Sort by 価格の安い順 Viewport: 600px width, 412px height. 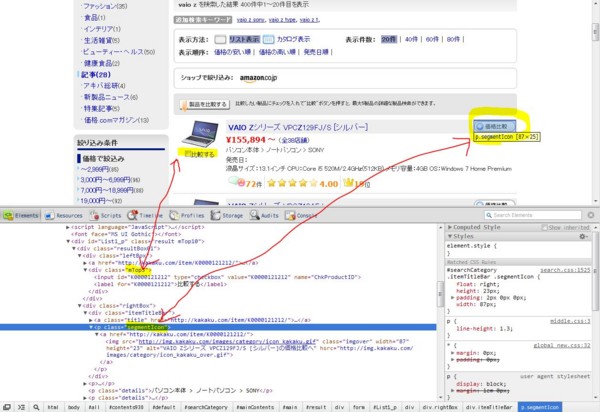[232, 52]
